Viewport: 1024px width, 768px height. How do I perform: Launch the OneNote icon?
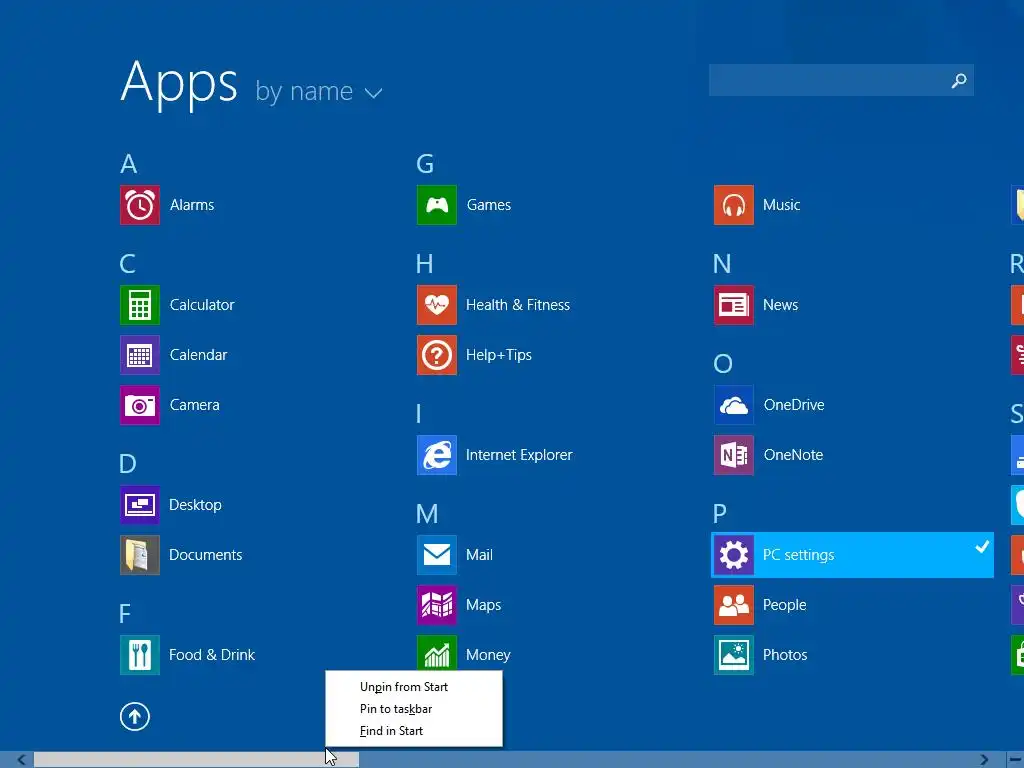(733, 455)
